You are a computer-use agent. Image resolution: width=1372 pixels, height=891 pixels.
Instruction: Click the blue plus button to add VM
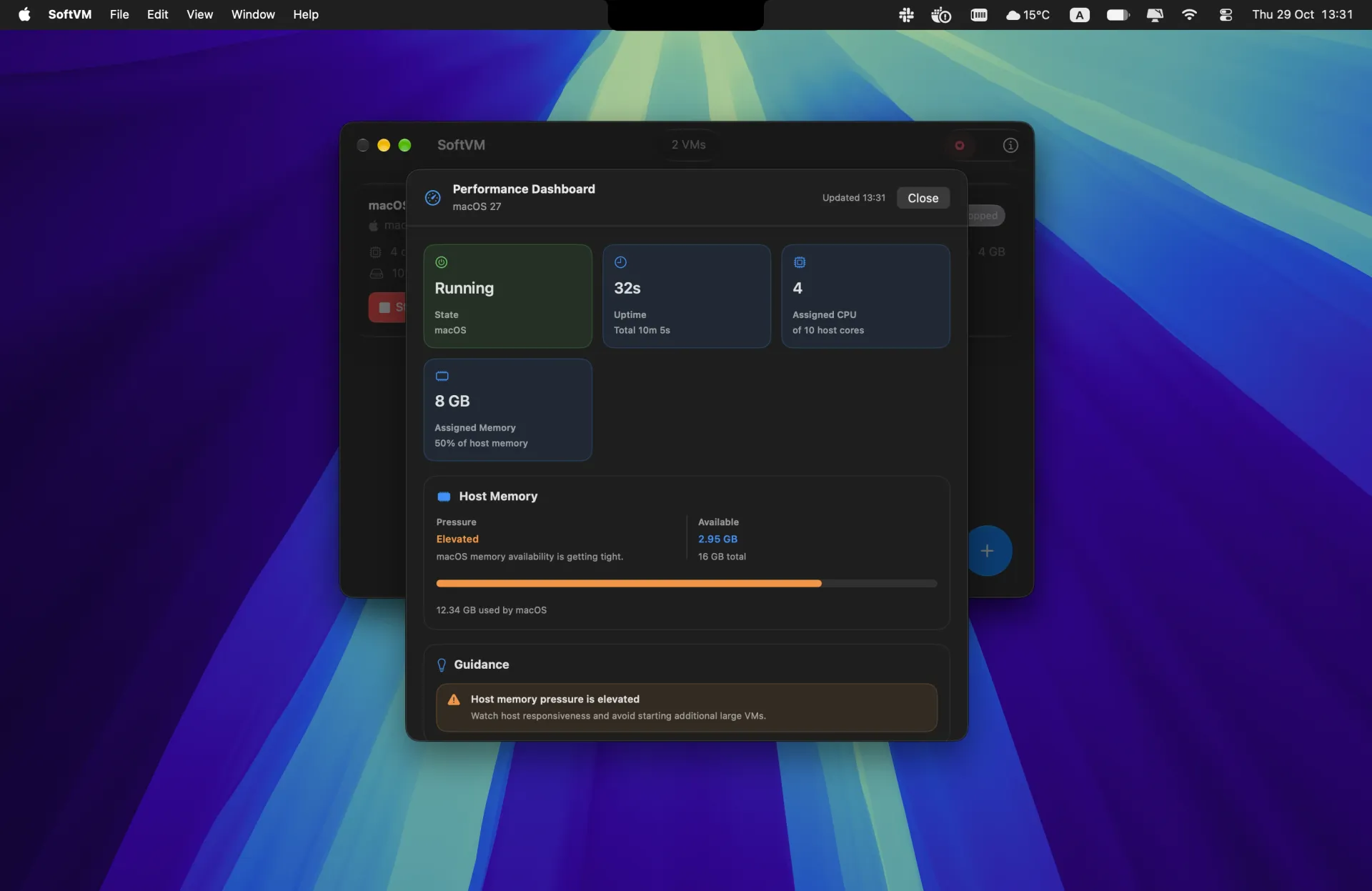coord(987,551)
